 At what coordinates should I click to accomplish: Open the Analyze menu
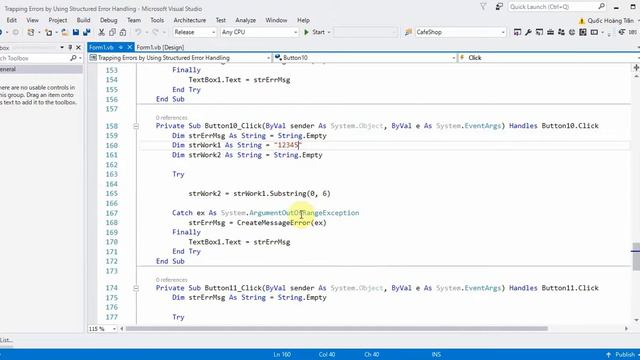coord(245,20)
